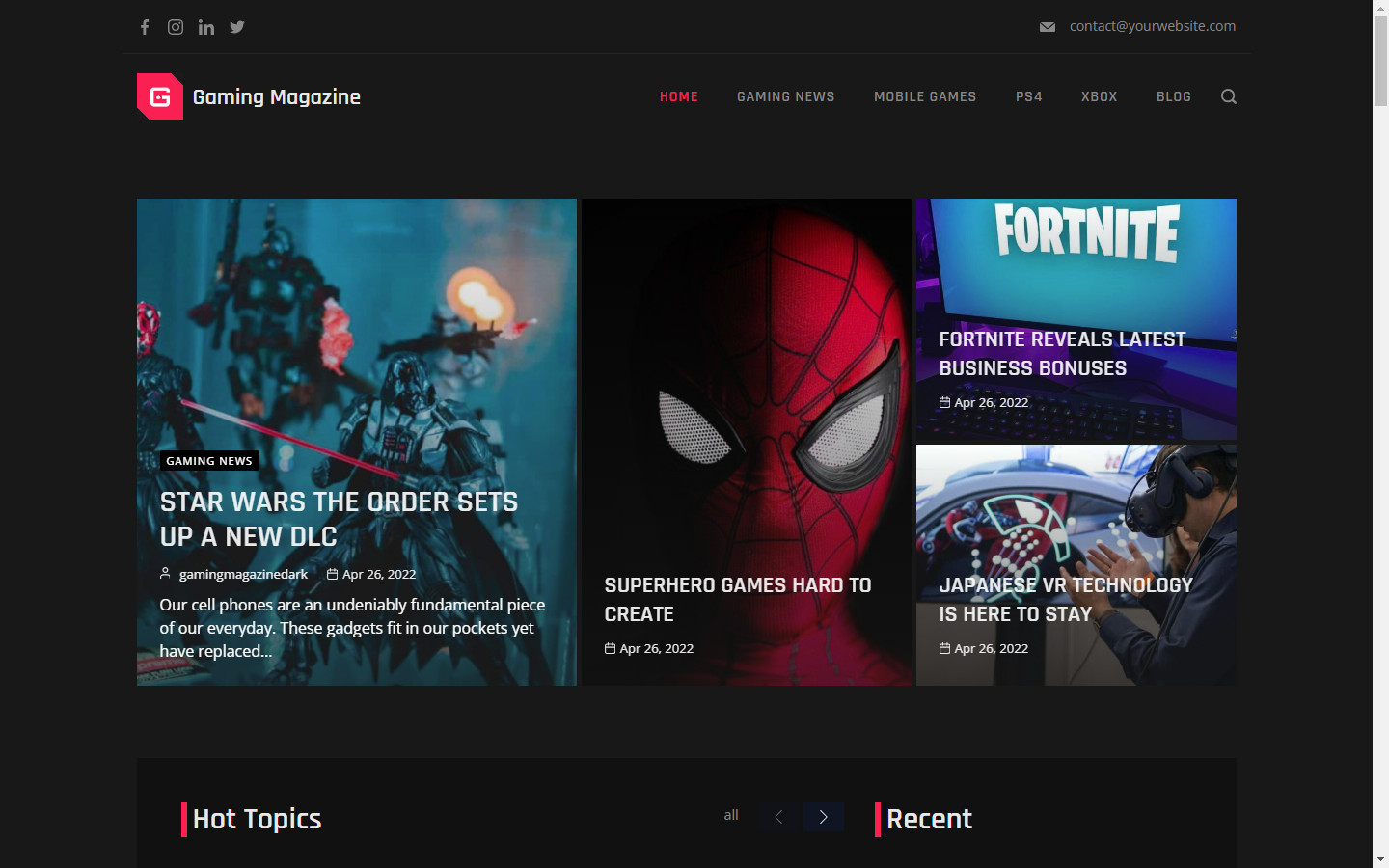Open the GAMING NEWS menu item
The width and height of the screenshot is (1389, 868).
point(786,96)
